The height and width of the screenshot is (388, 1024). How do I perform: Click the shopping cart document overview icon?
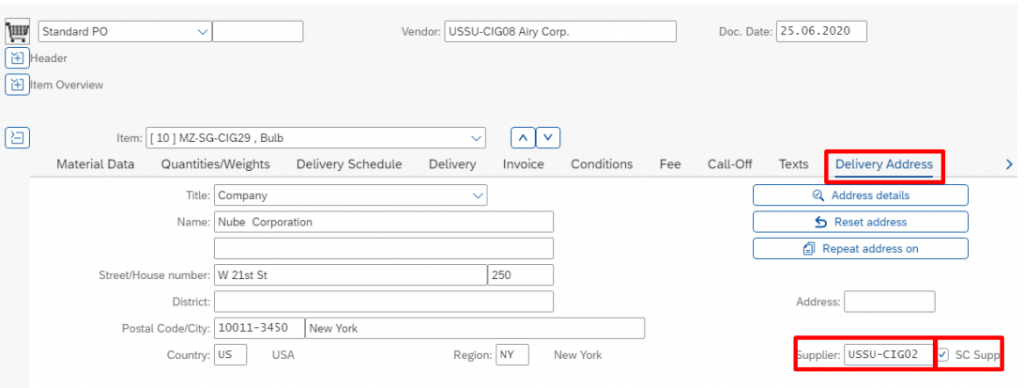(x=17, y=31)
